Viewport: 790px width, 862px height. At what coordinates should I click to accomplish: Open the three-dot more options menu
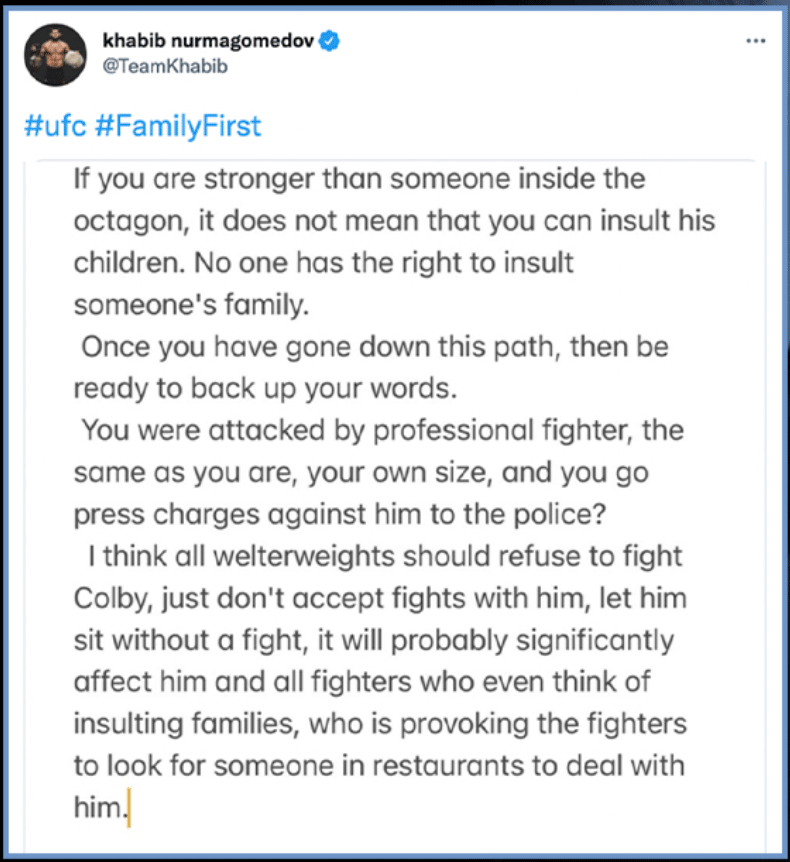coord(757,41)
